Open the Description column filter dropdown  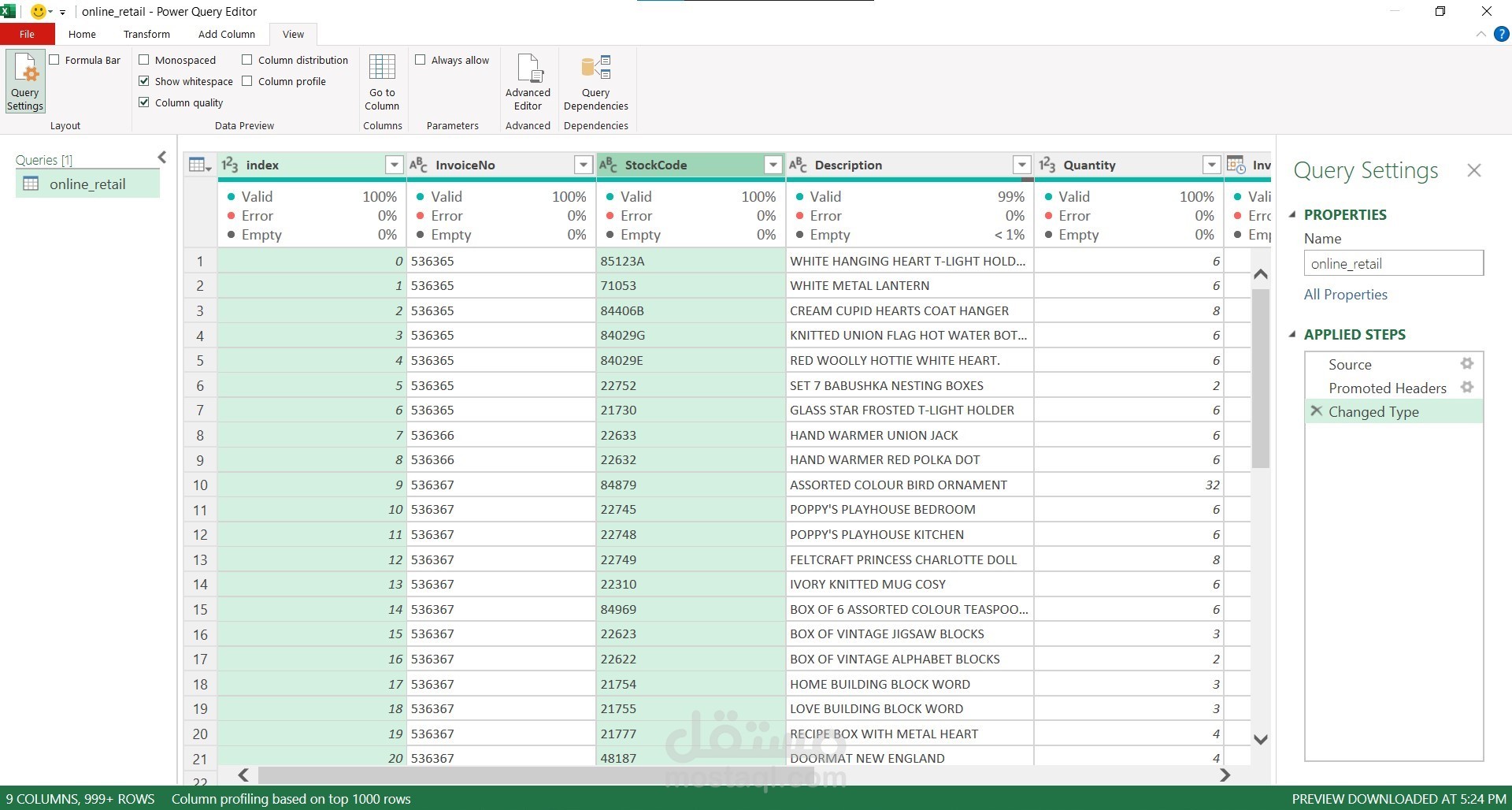1022,165
